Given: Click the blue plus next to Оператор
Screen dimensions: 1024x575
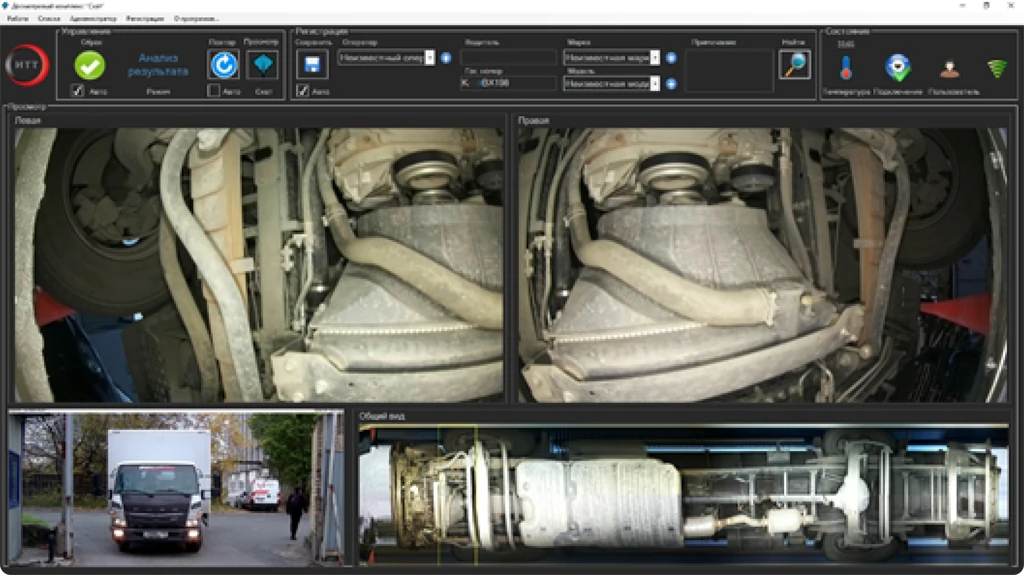Looking at the screenshot, I should pyautogui.click(x=446, y=58).
